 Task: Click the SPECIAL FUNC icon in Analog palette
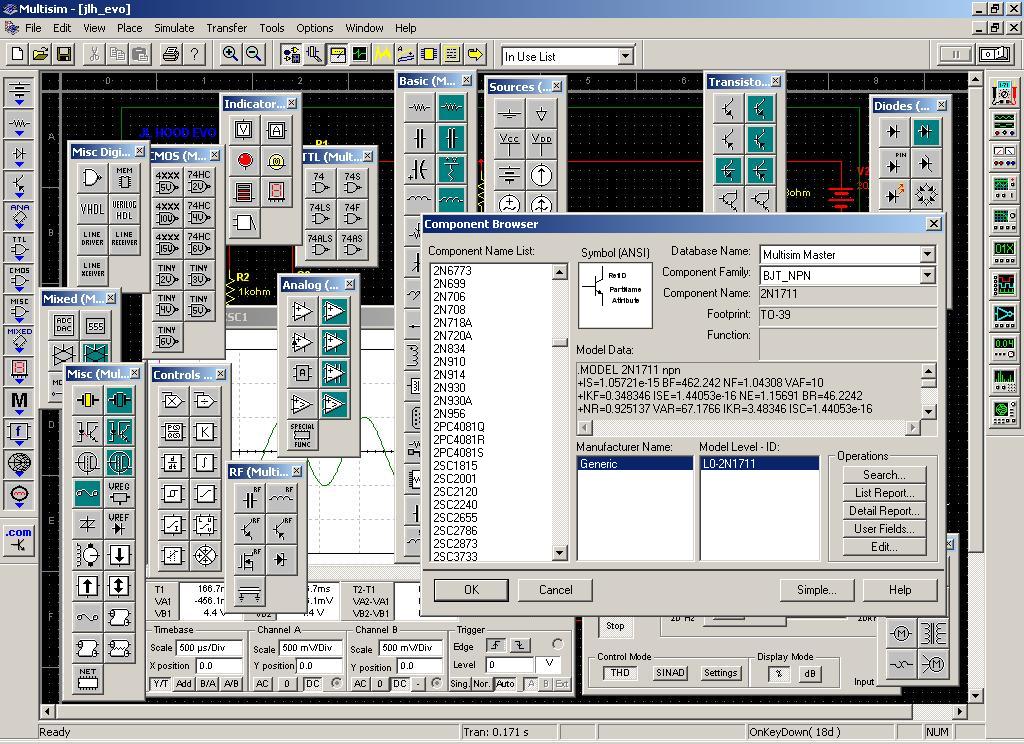pyautogui.click(x=302, y=435)
